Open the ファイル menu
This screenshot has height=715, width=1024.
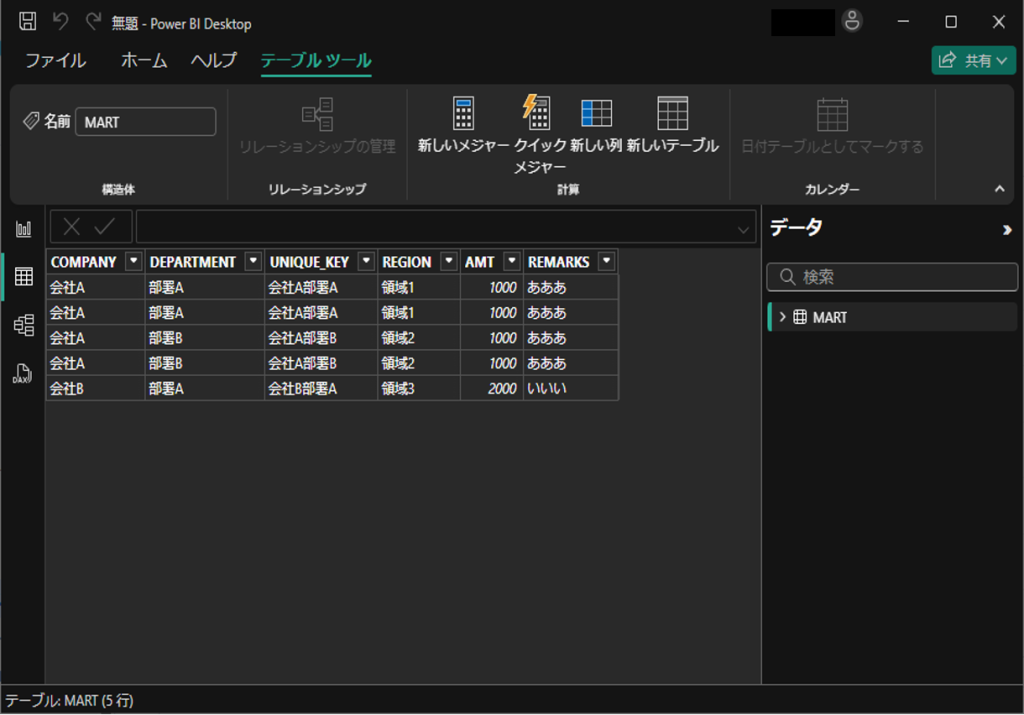click(55, 61)
